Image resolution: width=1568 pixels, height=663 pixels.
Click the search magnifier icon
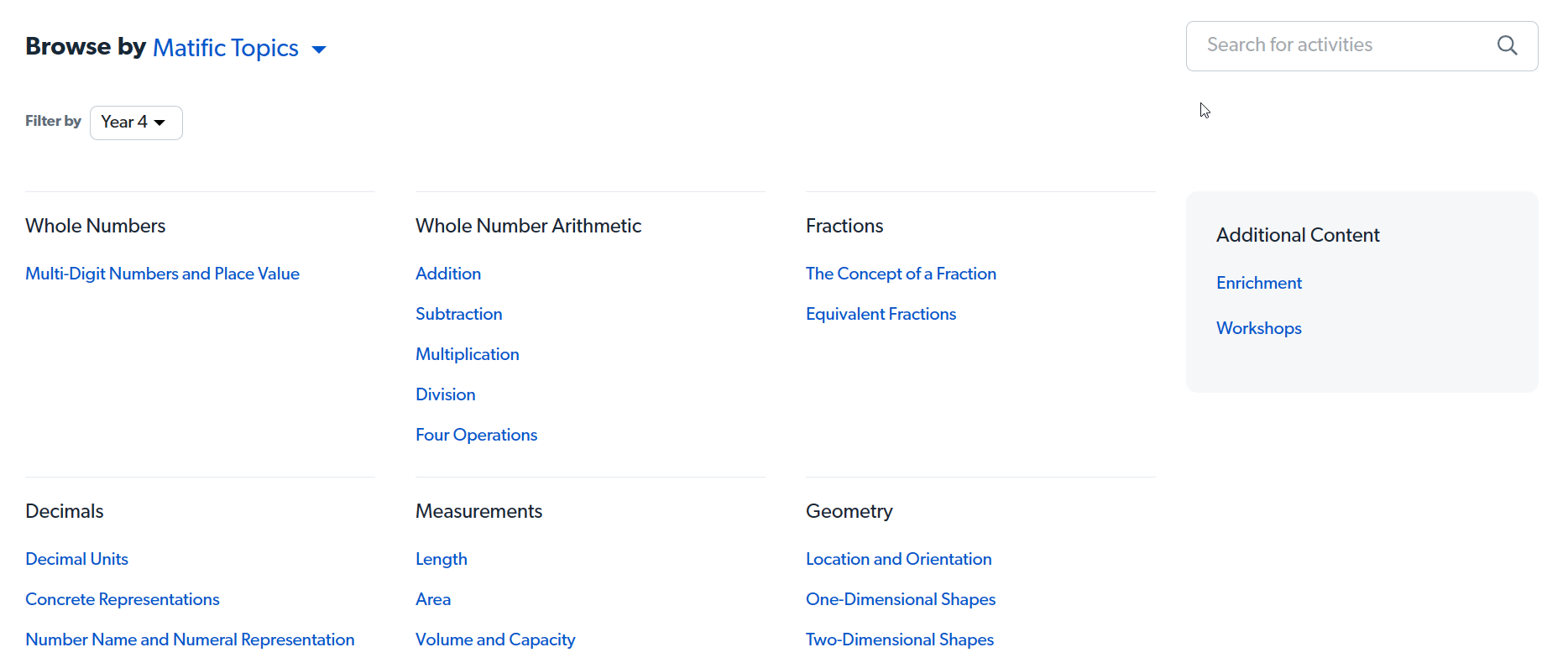point(1507,45)
